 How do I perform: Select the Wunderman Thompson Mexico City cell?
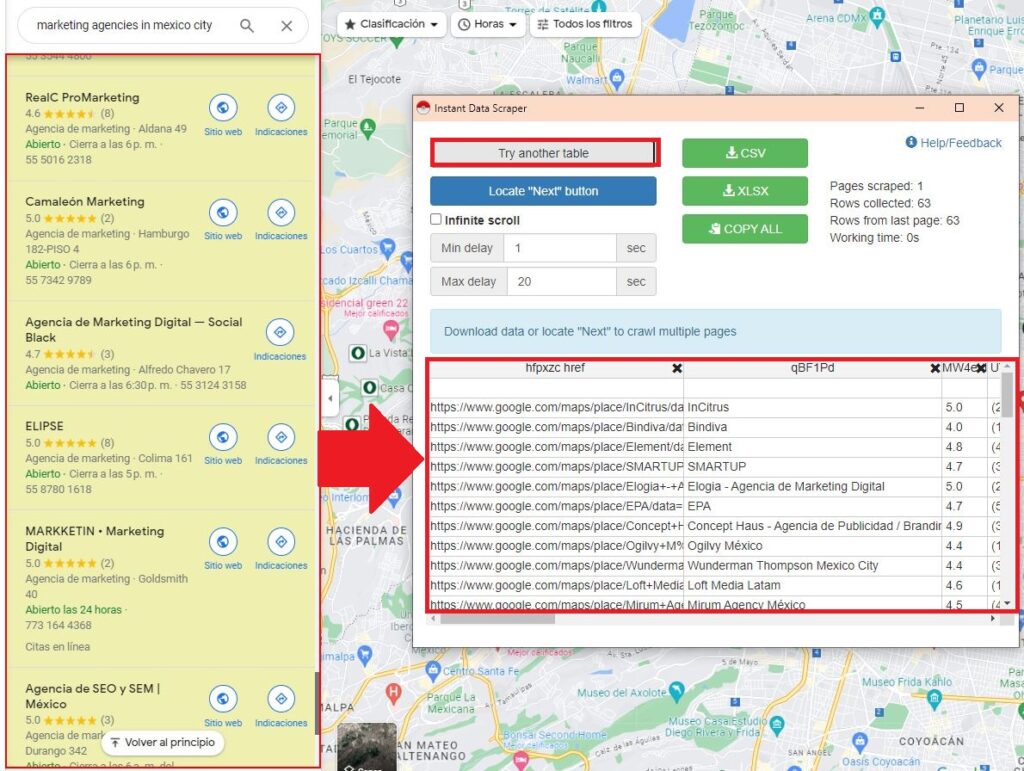(x=812, y=565)
